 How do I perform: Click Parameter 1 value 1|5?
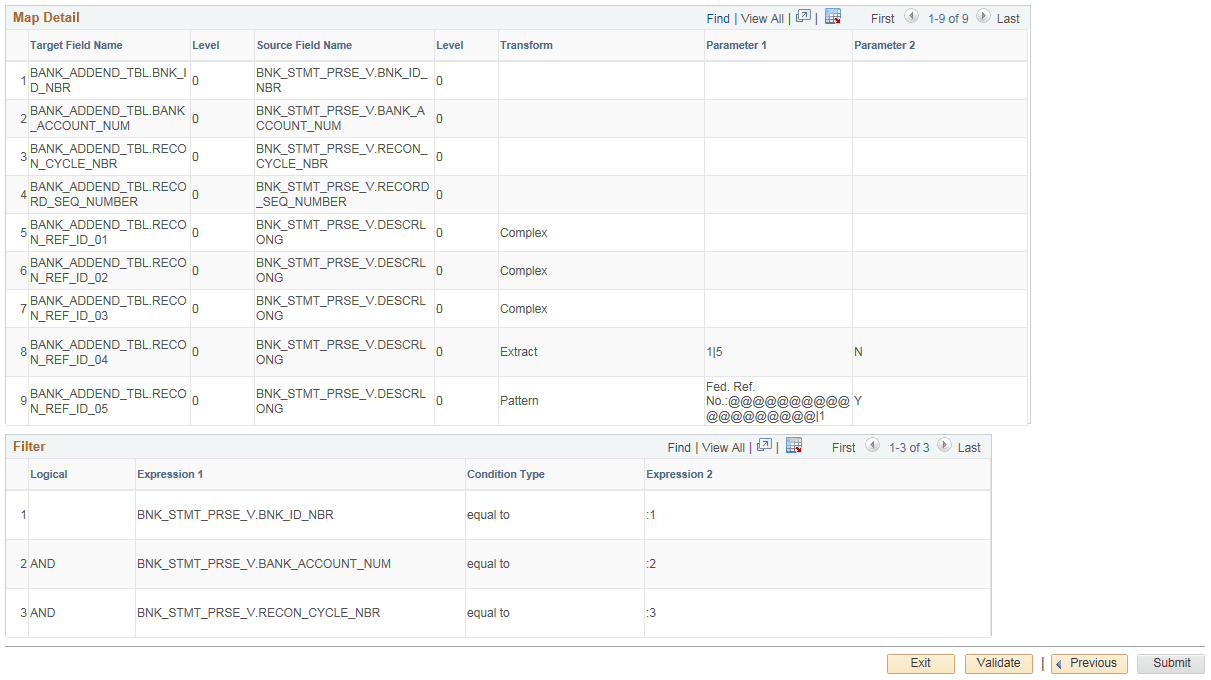[714, 352]
